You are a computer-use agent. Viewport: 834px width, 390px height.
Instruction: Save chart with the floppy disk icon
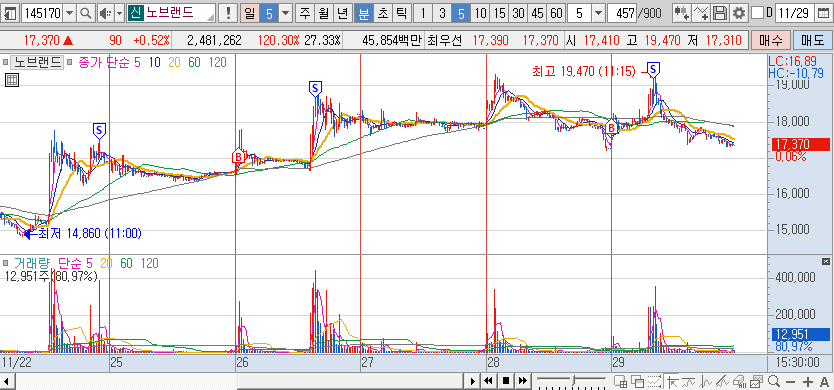(720, 13)
